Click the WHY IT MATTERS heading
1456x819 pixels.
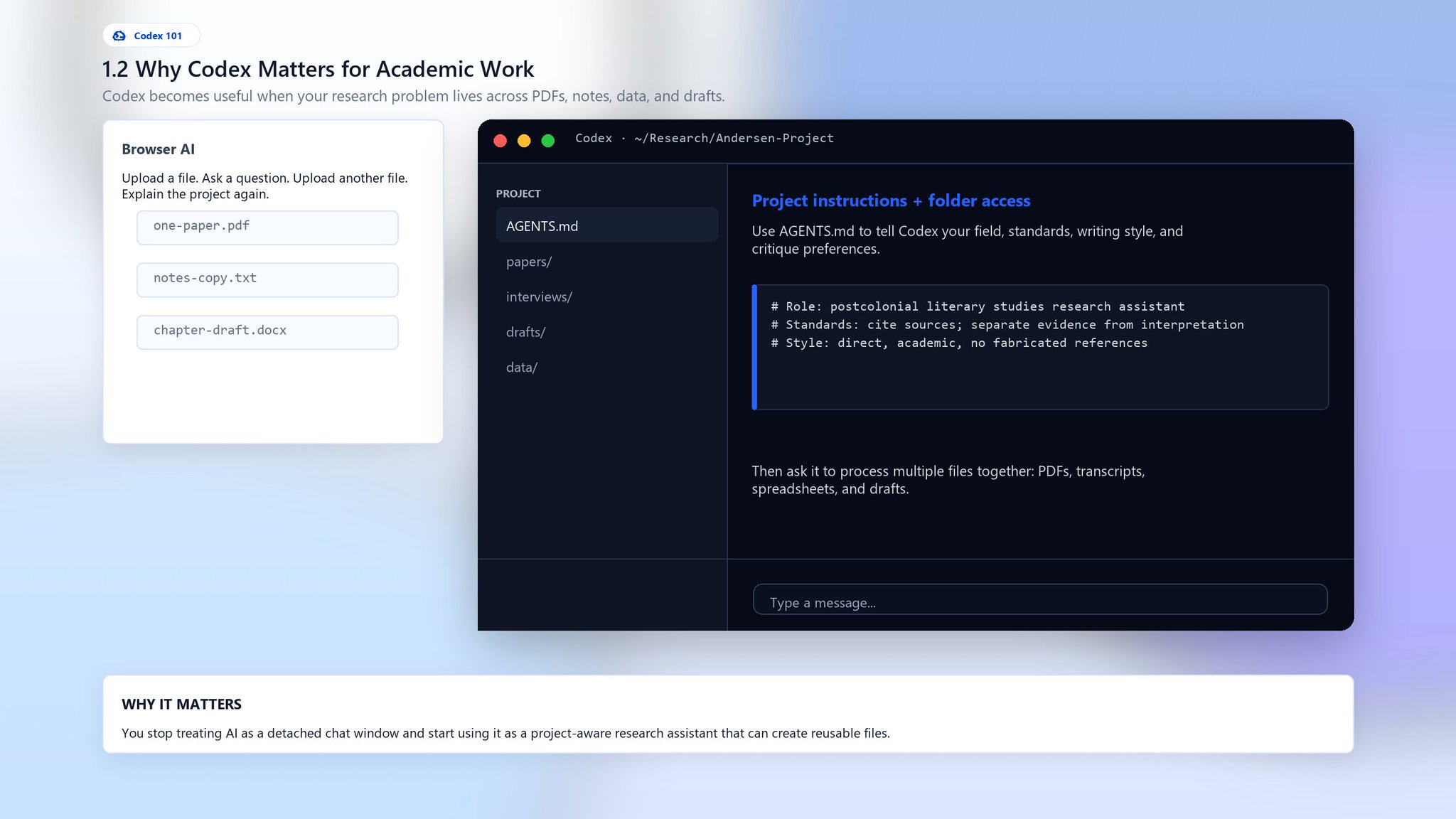(x=181, y=704)
